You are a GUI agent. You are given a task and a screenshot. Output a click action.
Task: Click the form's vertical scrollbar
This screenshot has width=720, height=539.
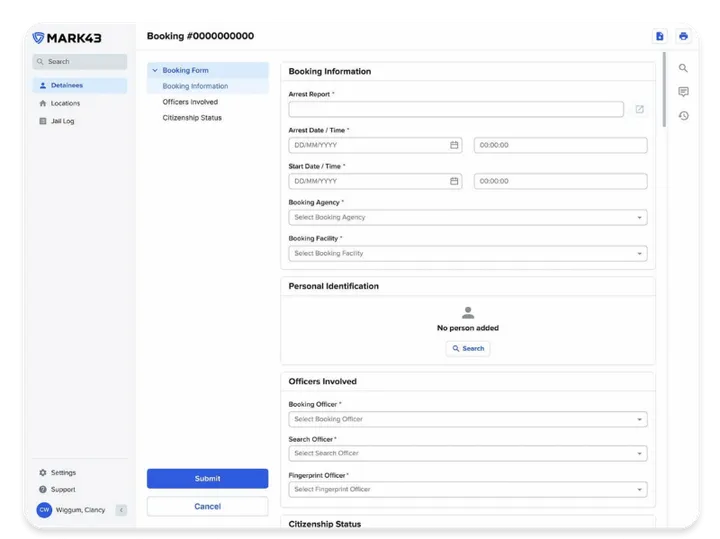coord(664,90)
